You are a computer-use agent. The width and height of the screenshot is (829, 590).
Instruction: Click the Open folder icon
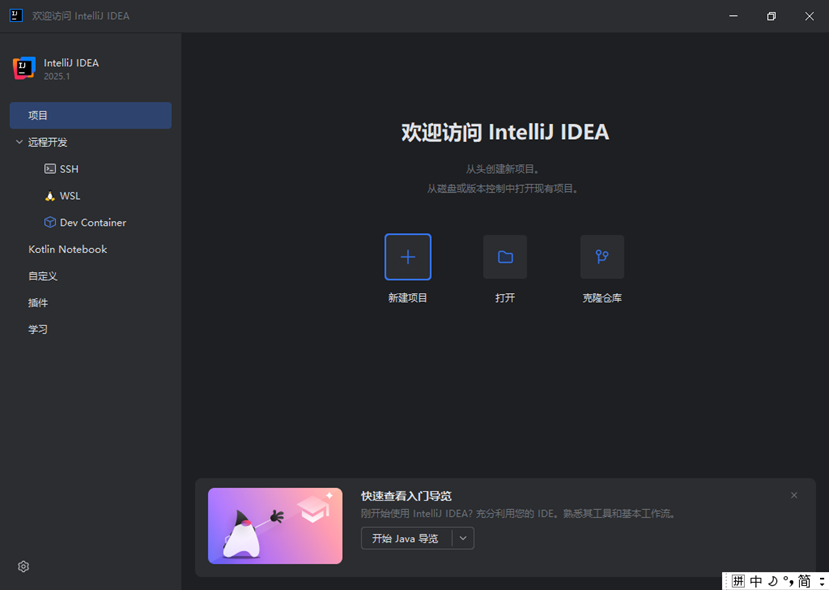pyautogui.click(x=505, y=257)
